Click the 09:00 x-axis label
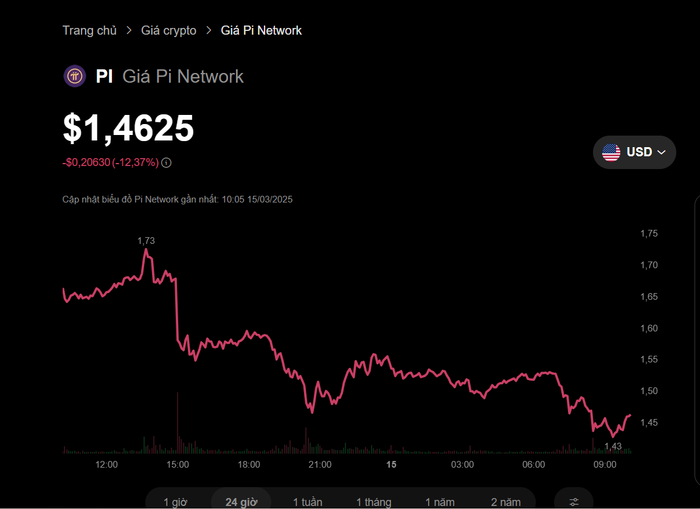The height and width of the screenshot is (509, 700). pyautogui.click(x=605, y=464)
